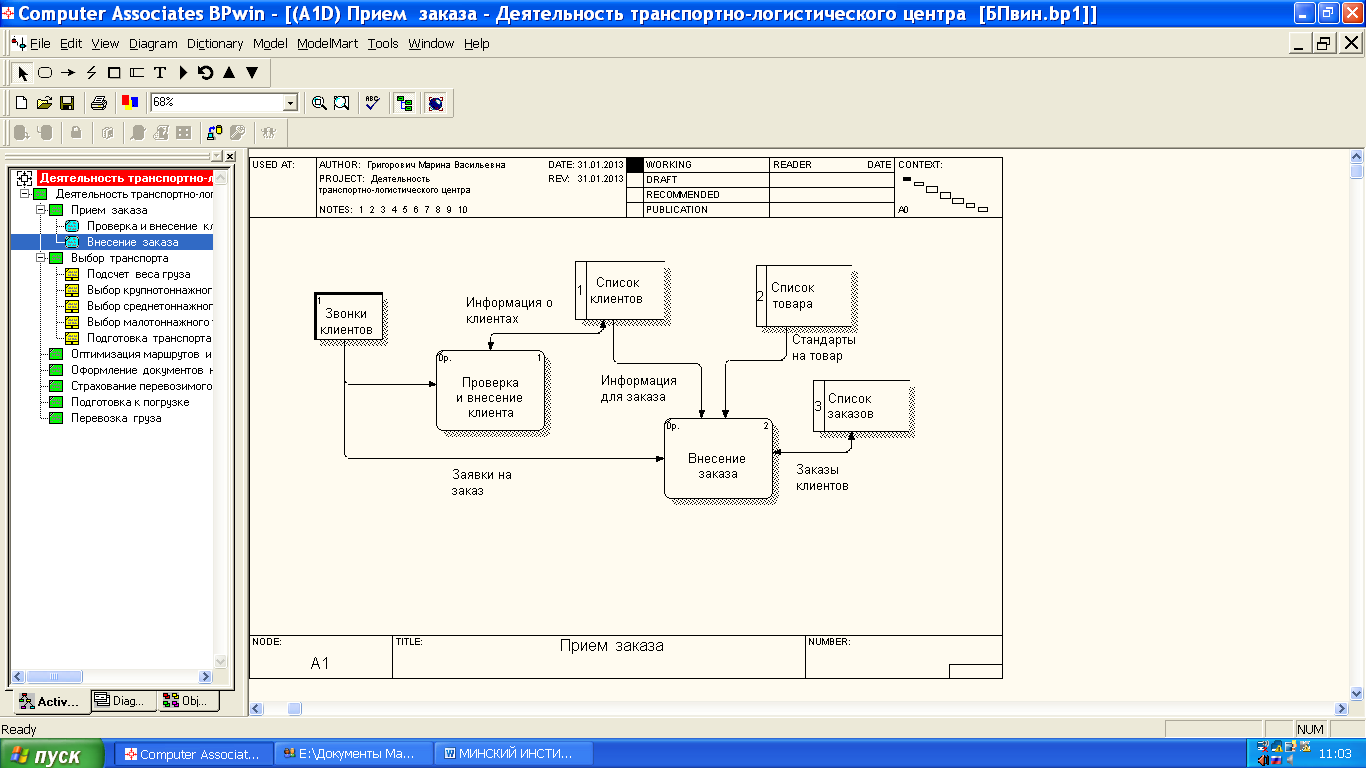The width and height of the screenshot is (1366, 768).
Task: Run the ABC spell check
Action: [373, 103]
